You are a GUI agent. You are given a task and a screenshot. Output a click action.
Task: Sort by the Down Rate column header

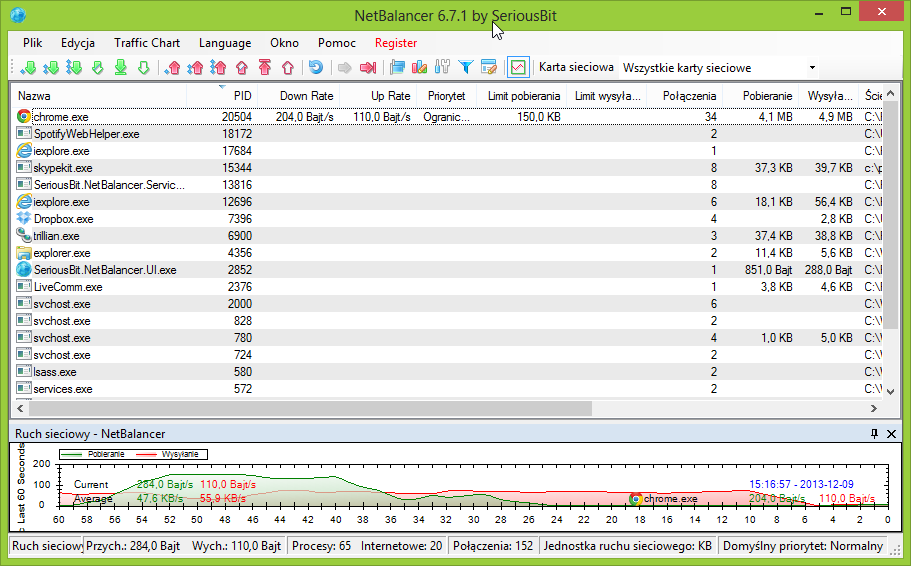pos(299,96)
